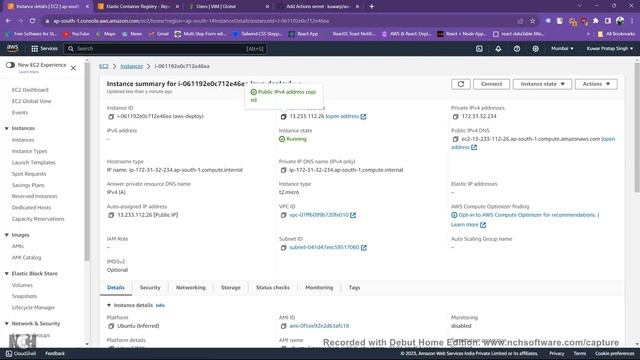Collapse the Instance details section
The width and height of the screenshot is (640, 360).
click(x=109, y=305)
